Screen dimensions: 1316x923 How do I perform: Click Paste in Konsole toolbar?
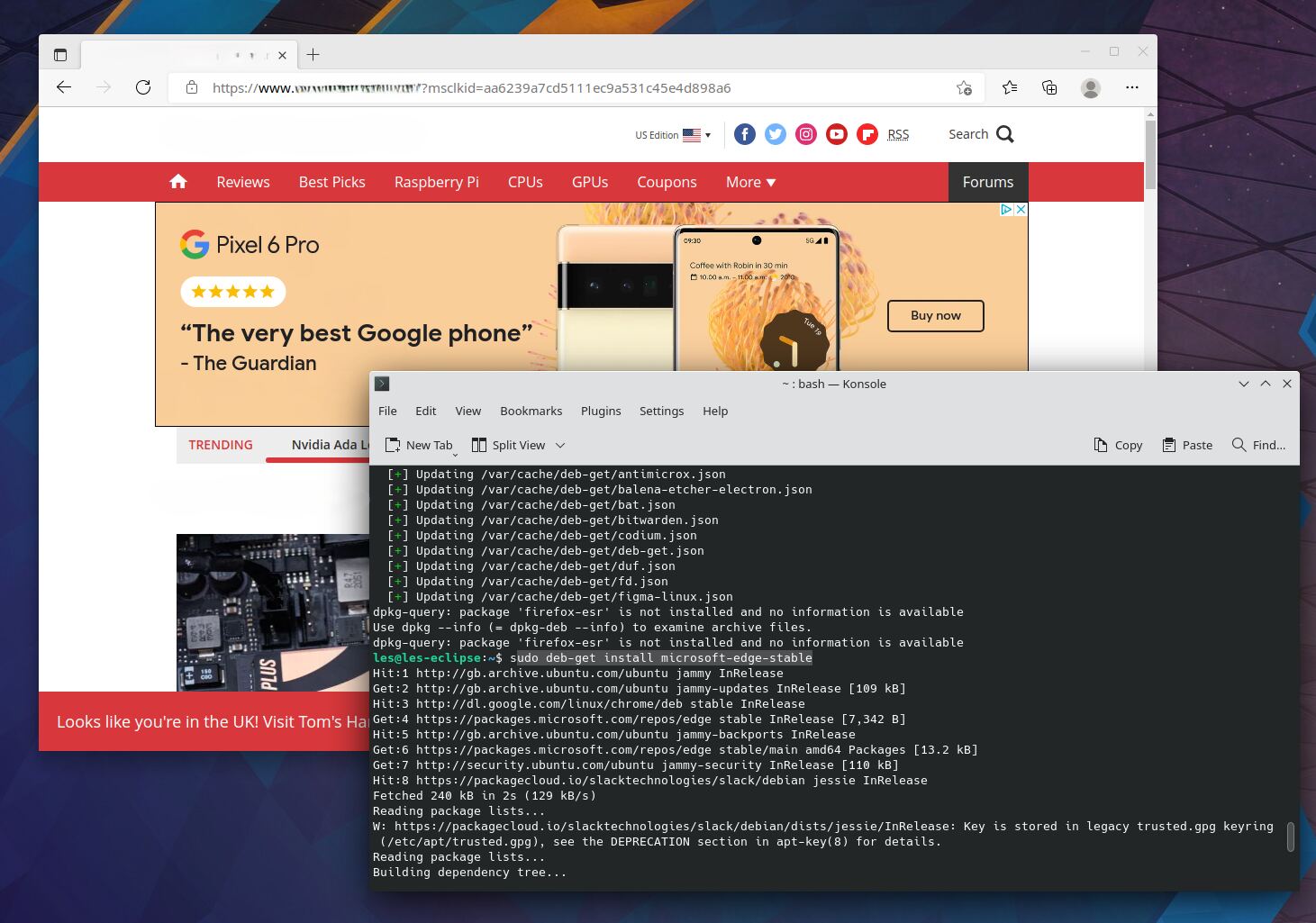(x=1187, y=445)
